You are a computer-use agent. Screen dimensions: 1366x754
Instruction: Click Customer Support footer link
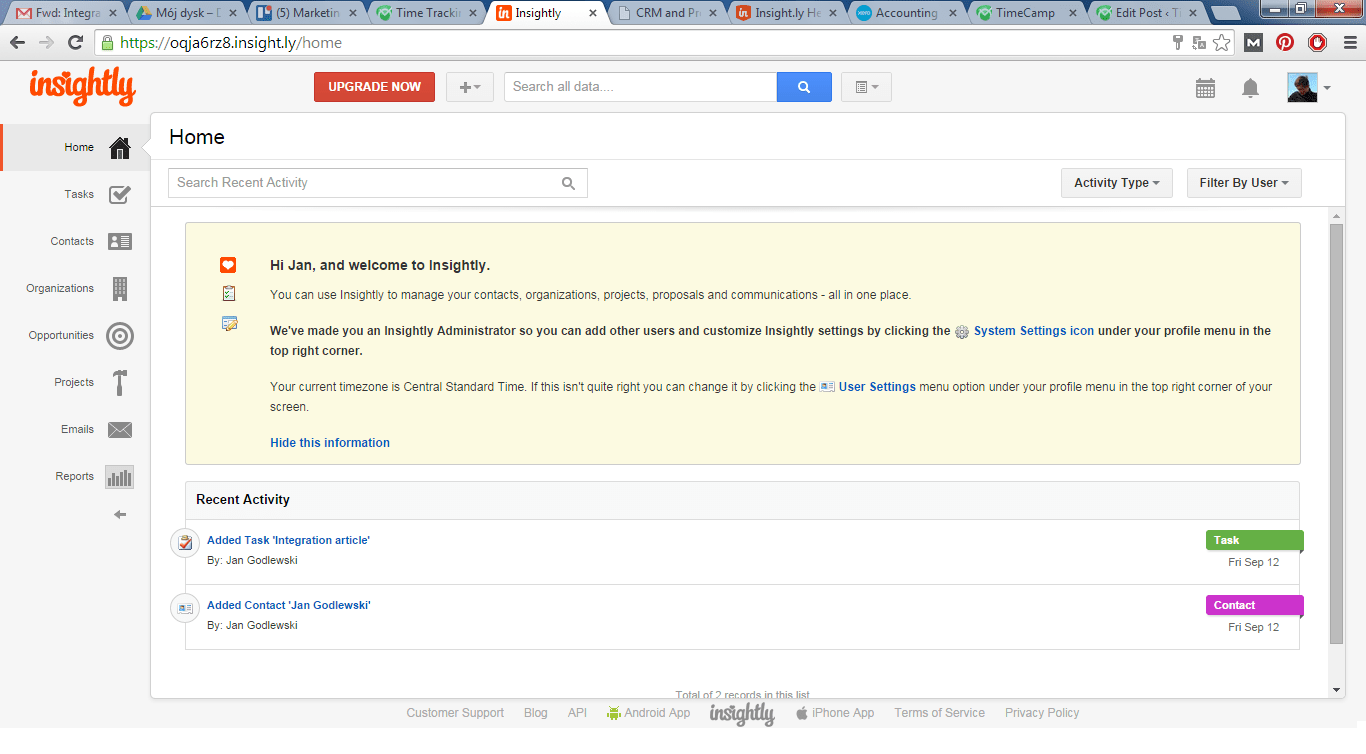[x=455, y=713]
